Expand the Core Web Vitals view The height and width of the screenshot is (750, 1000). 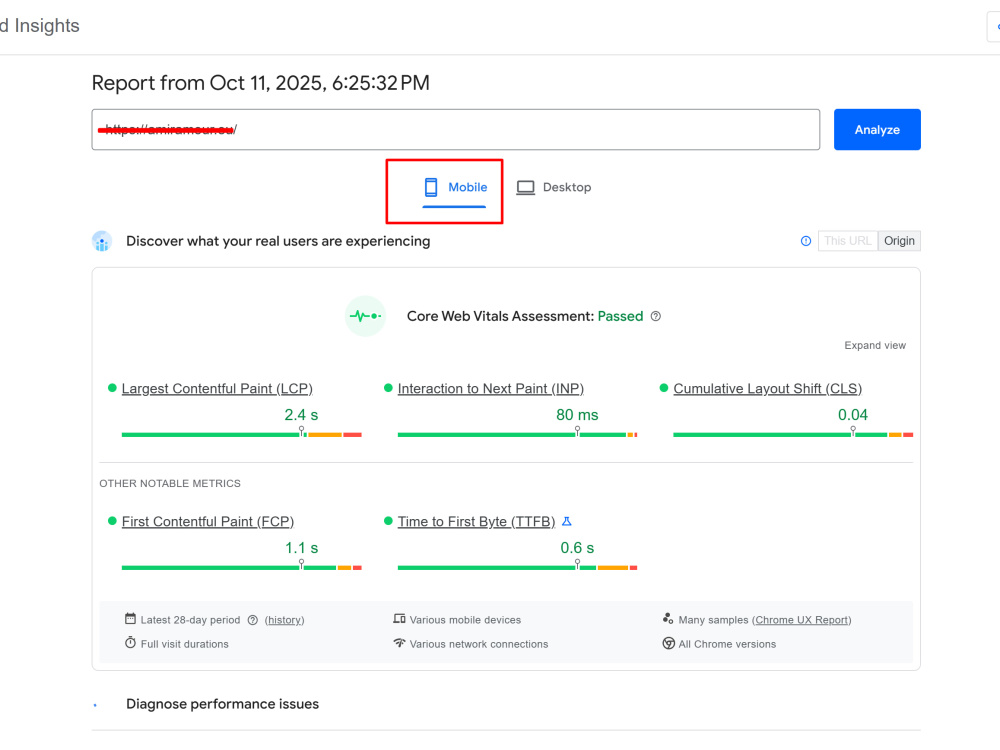coord(875,345)
